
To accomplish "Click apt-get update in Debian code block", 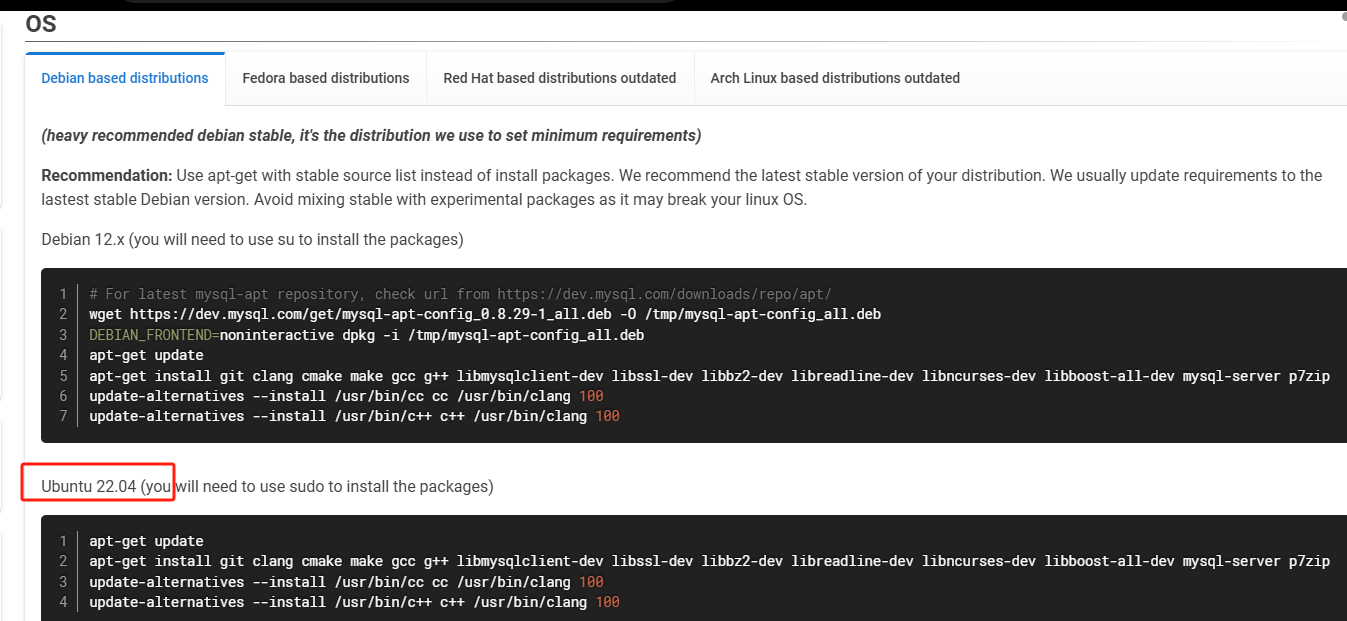I will [146, 355].
